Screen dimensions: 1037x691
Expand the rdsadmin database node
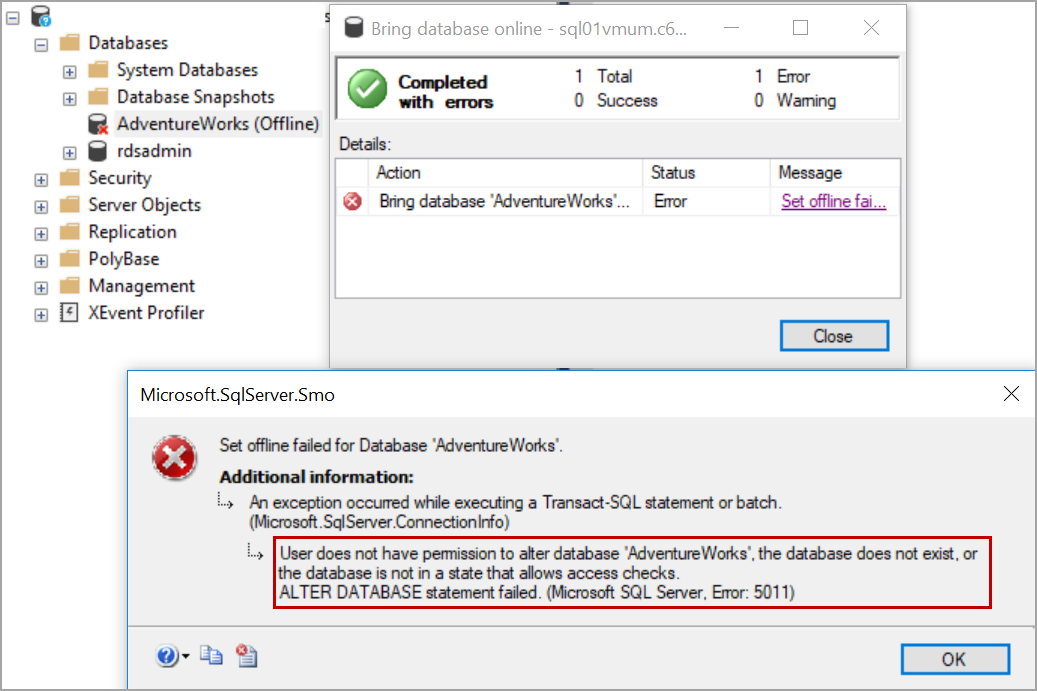coord(69,153)
